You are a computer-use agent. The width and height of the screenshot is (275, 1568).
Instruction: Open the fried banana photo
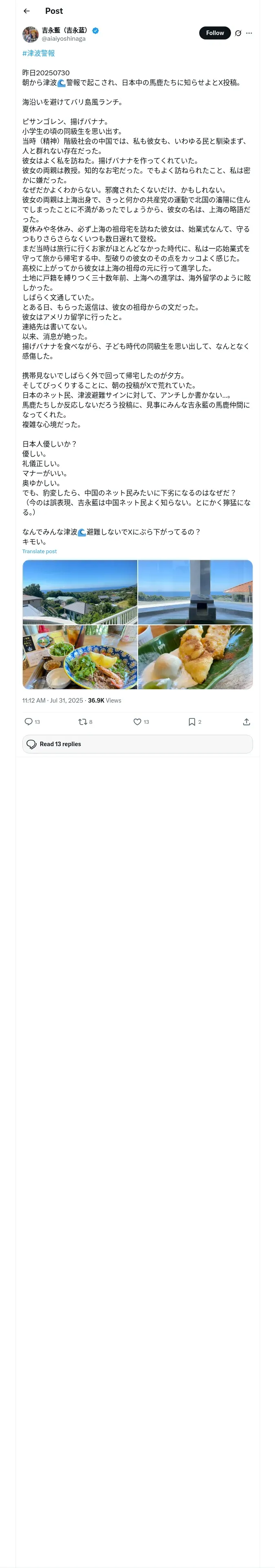coord(195,657)
